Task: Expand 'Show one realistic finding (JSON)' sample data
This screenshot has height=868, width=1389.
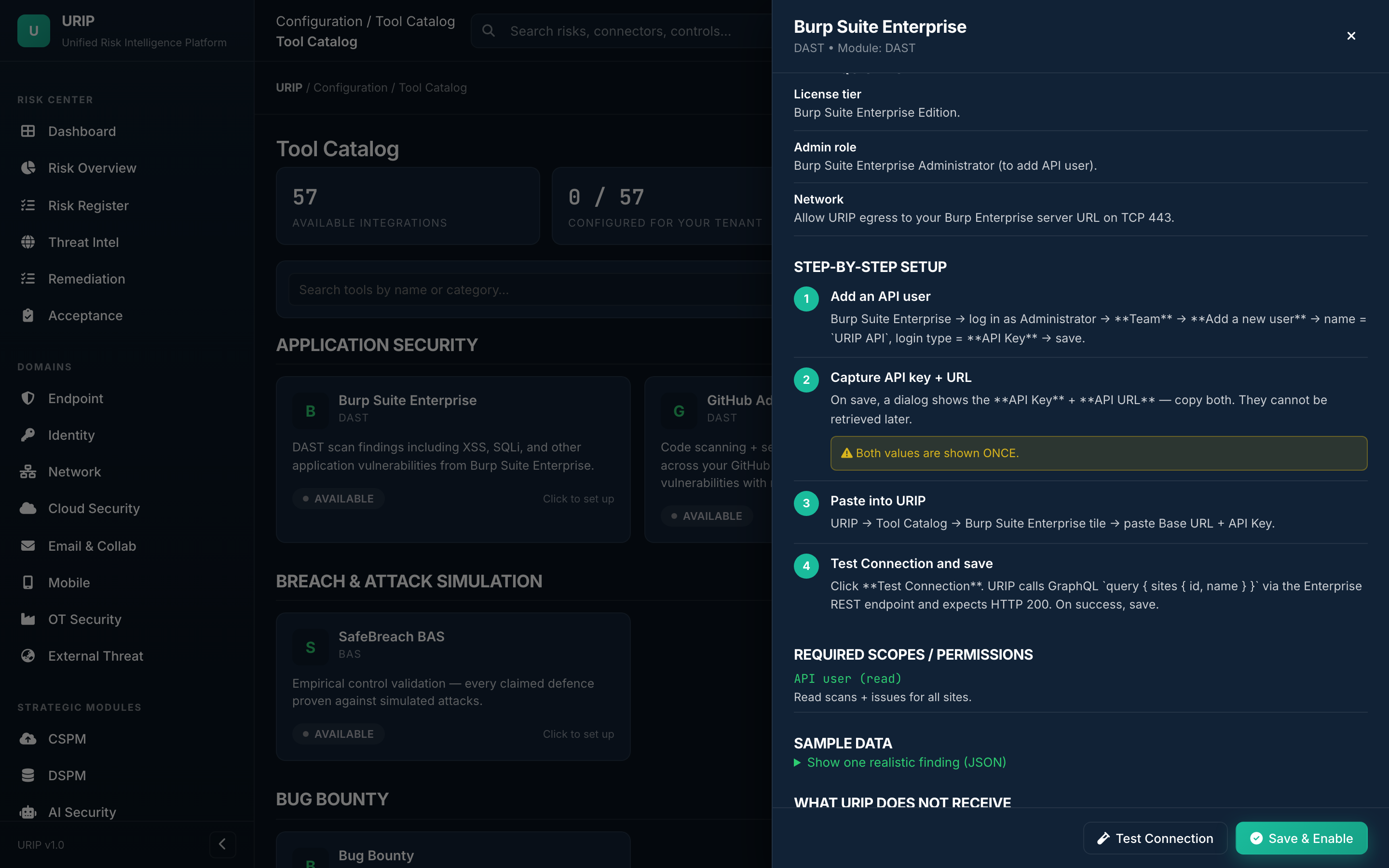Action: [900, 762]
